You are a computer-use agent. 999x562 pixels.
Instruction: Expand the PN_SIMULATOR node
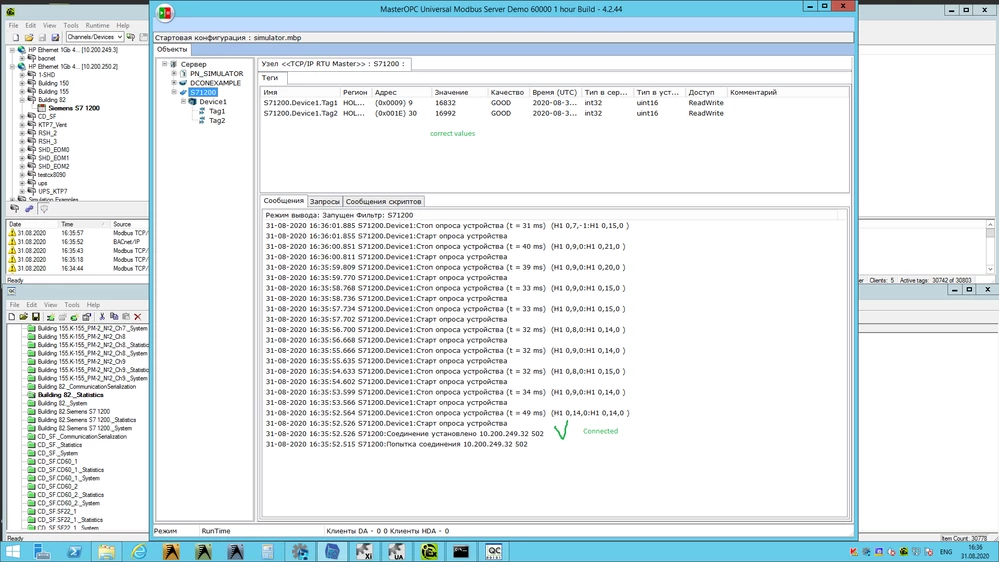(174, 73)
